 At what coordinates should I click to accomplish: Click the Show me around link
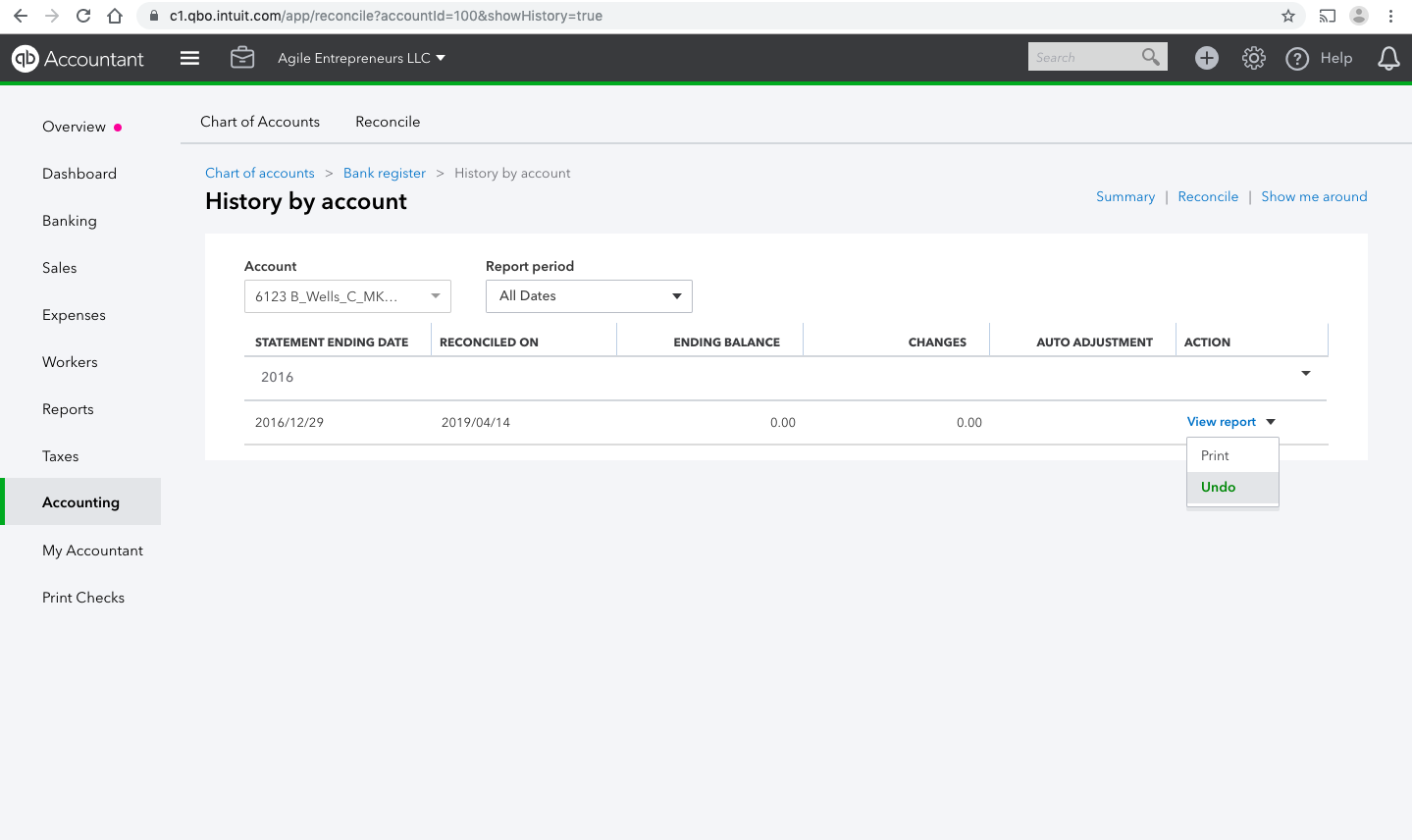pyautogui.click(x=1314, y=196)
